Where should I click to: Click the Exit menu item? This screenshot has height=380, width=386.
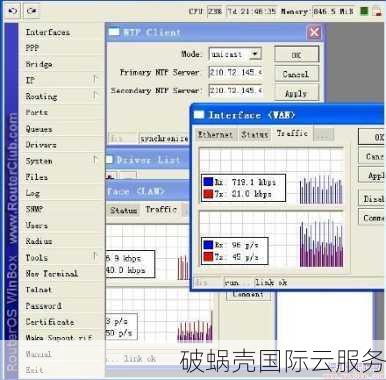pyautogui.click(x=34, y=370)
